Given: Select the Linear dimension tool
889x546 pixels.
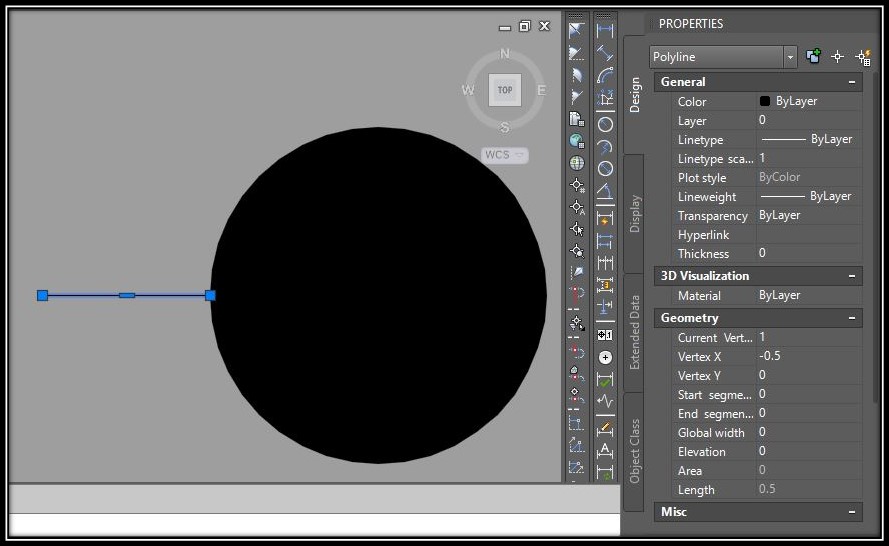Looking at the screenshot, I should (x=605, y=31).
